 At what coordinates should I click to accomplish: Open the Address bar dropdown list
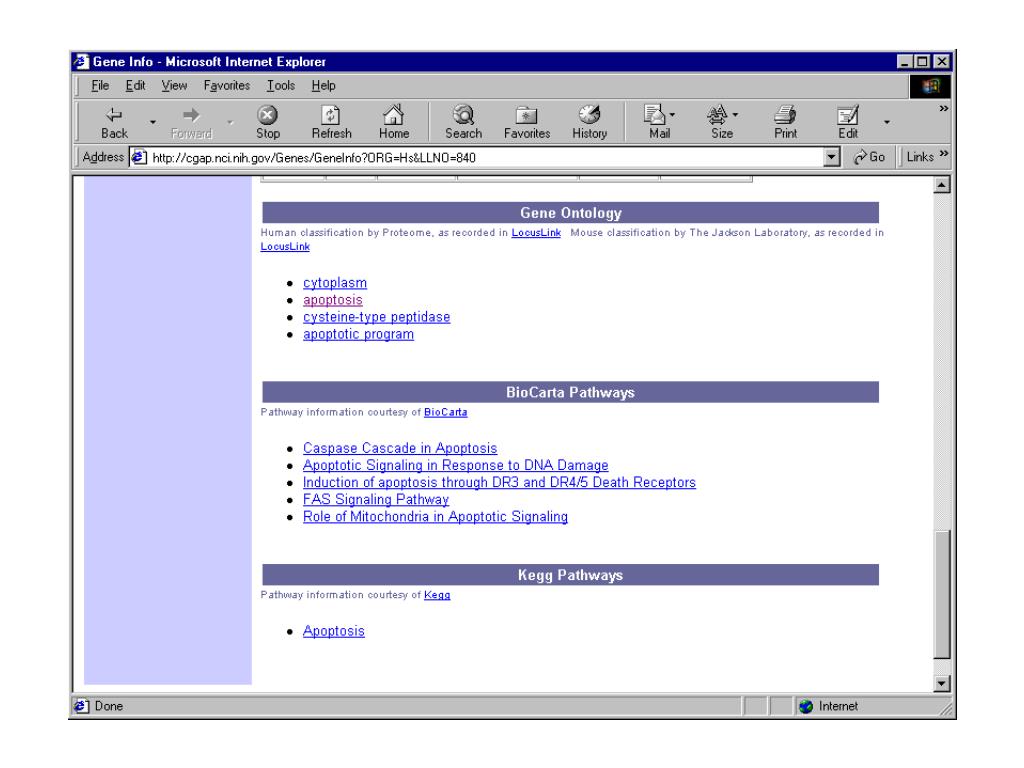click(x=831, y=157)
